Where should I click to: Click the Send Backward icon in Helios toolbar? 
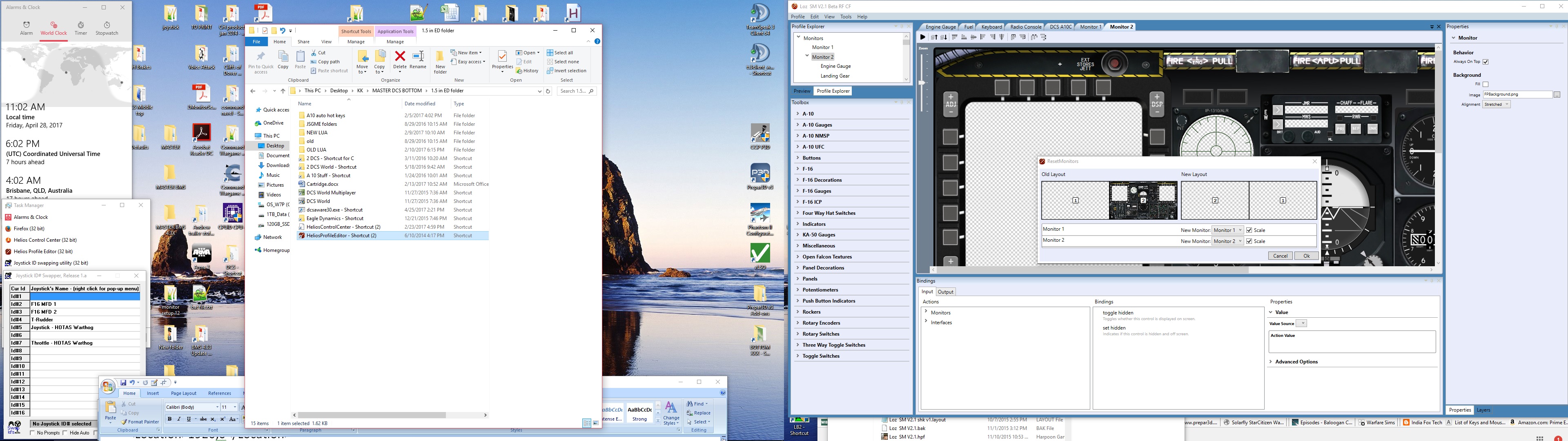point(944,37)
